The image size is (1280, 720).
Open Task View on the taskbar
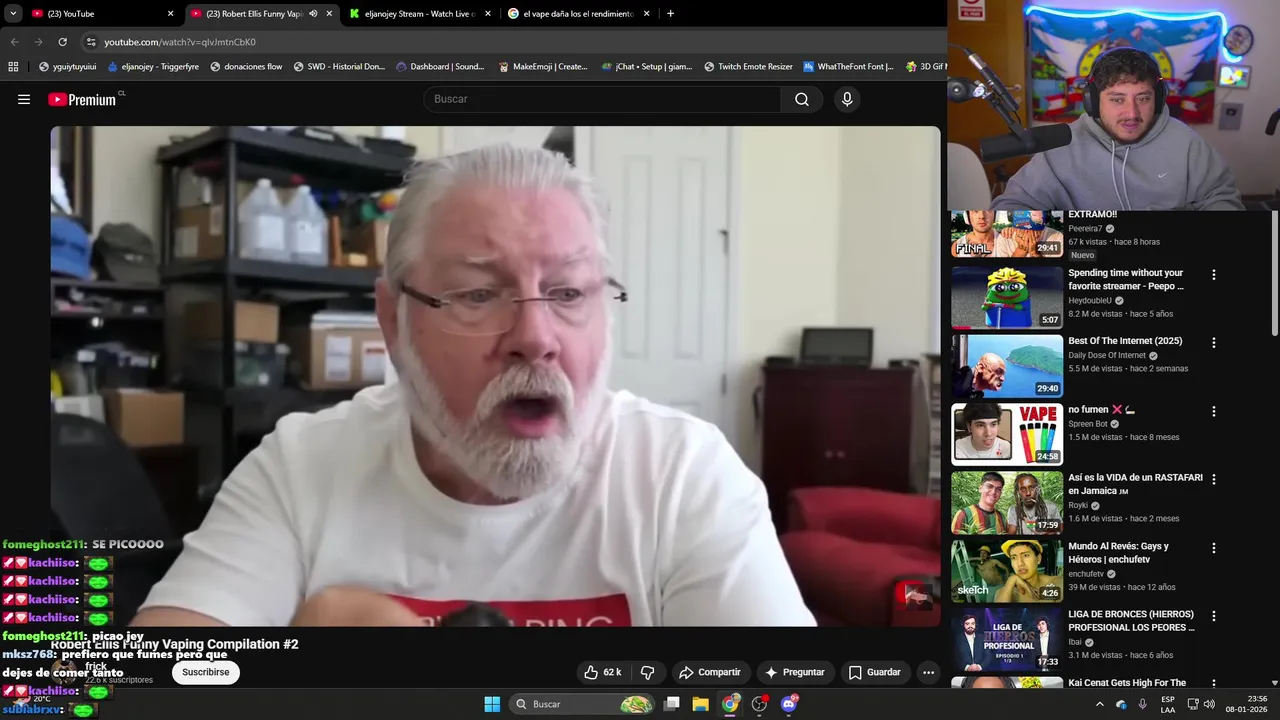[672, 704]
